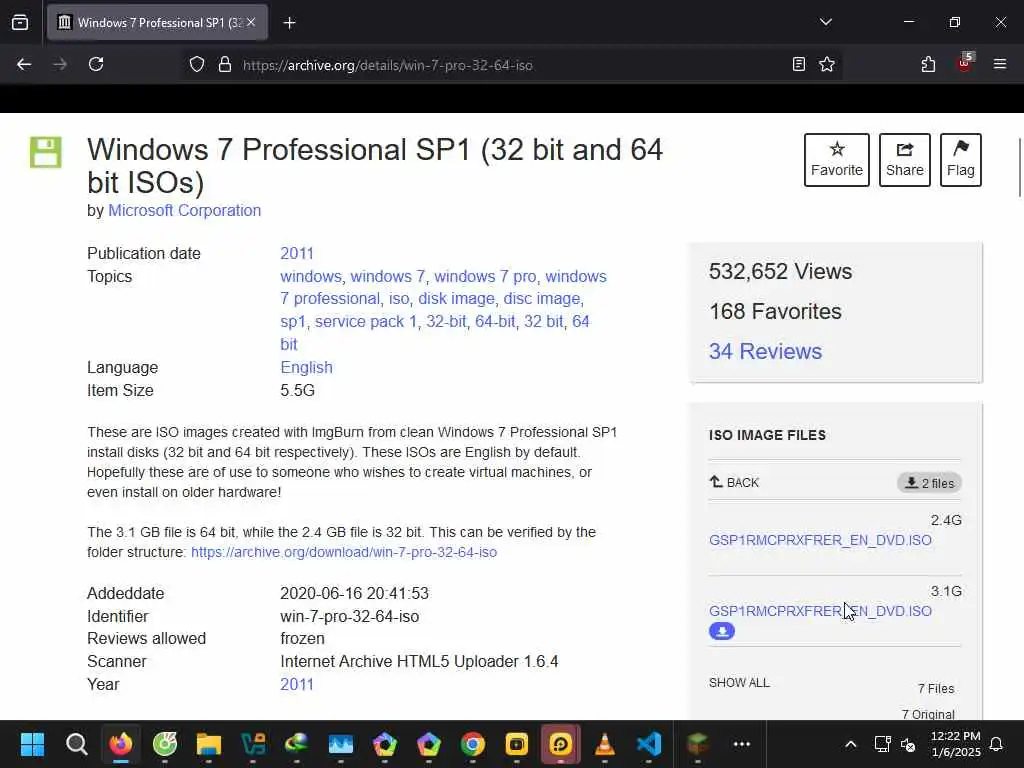Click the Share button

click(x=904, y=160)
